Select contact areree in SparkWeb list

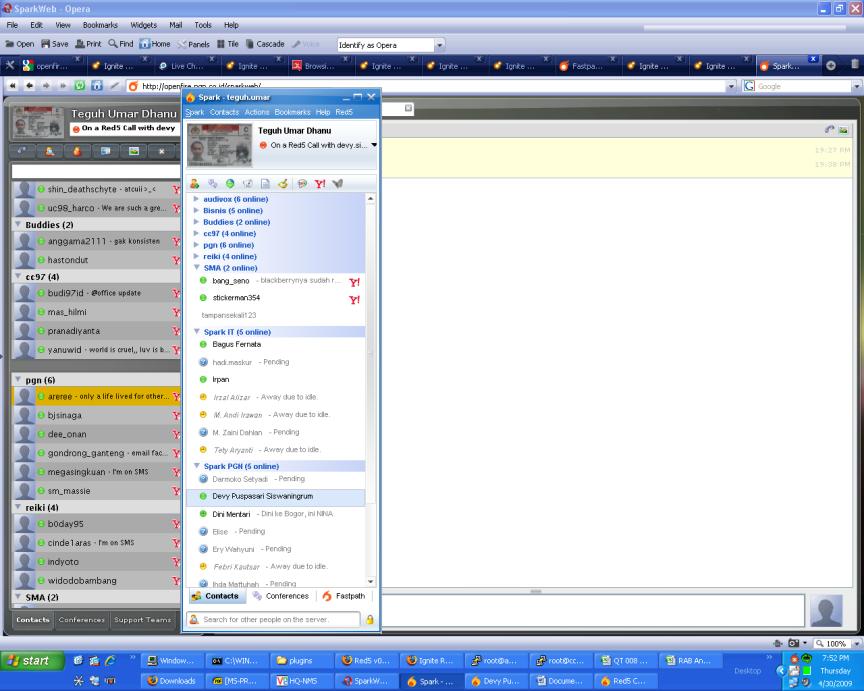coord(96,396)
